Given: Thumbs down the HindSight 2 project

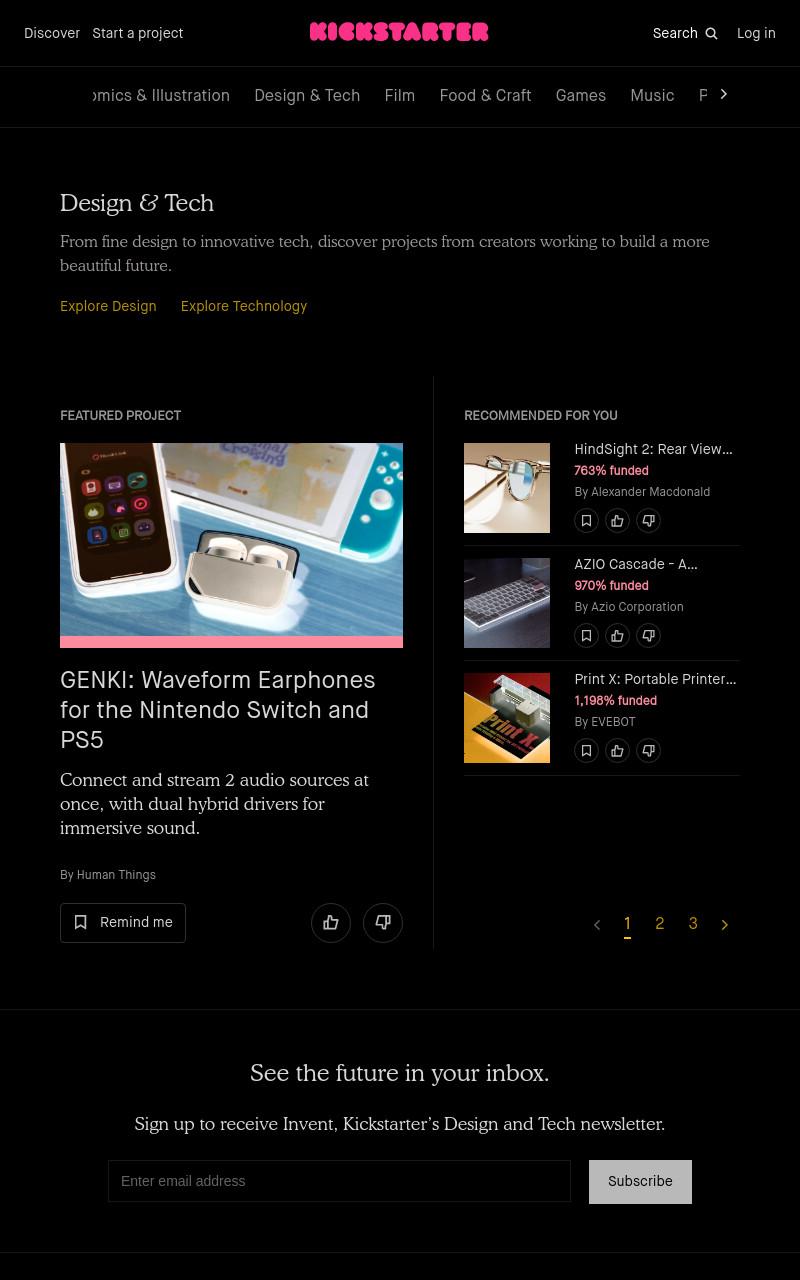Looking at the screenshot, I should (x=649, y=521).
